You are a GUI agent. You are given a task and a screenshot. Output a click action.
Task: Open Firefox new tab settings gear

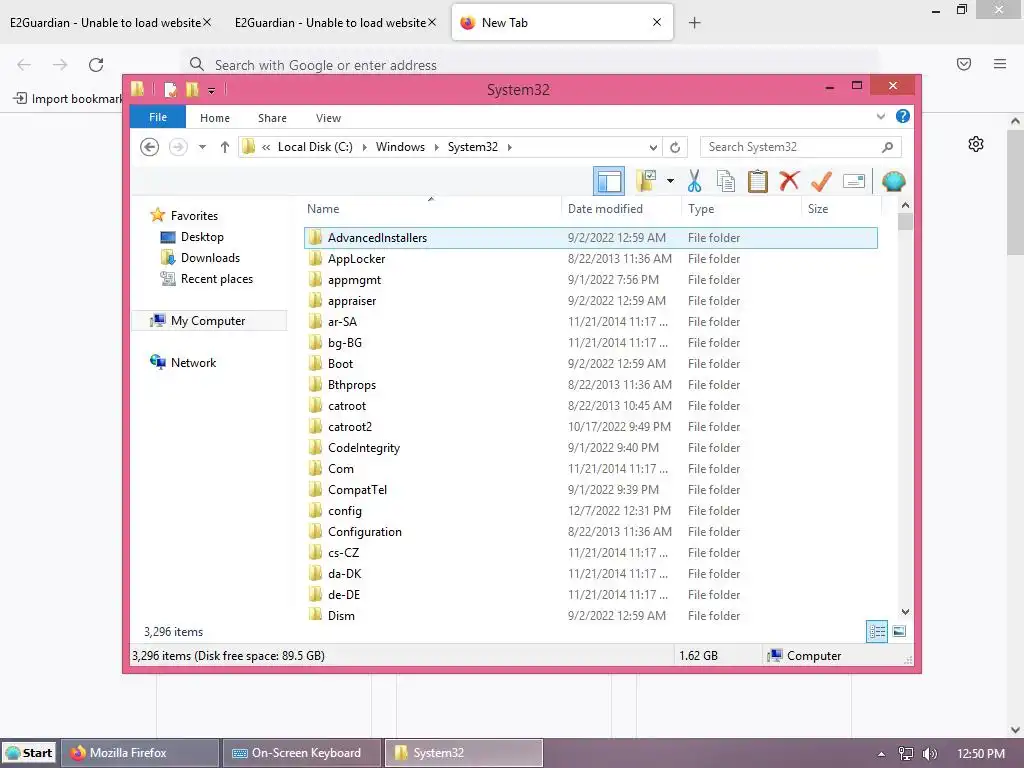pos(976,144)
